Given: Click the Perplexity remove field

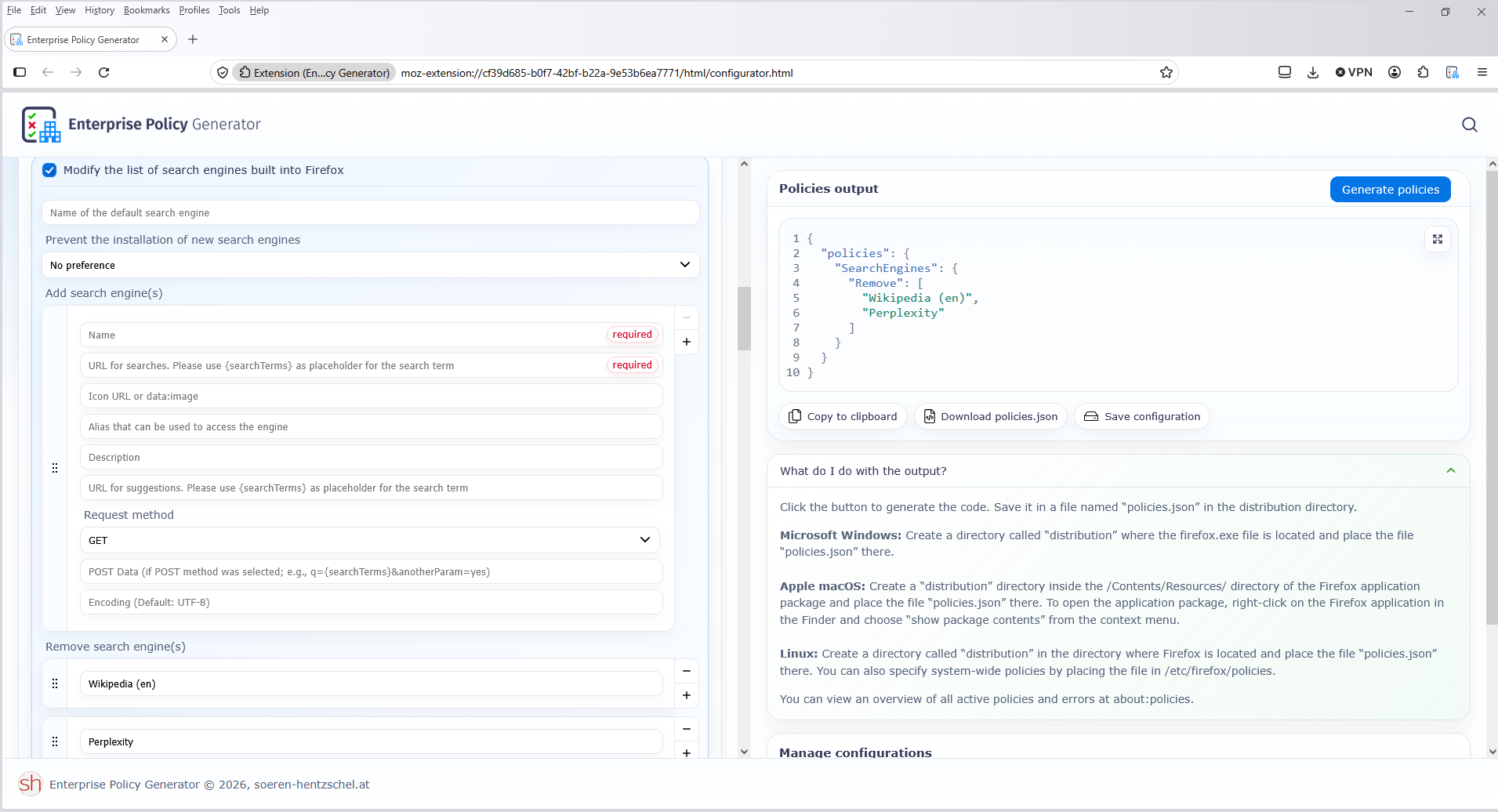Looking at the screenshot, I should pos(371,741).
